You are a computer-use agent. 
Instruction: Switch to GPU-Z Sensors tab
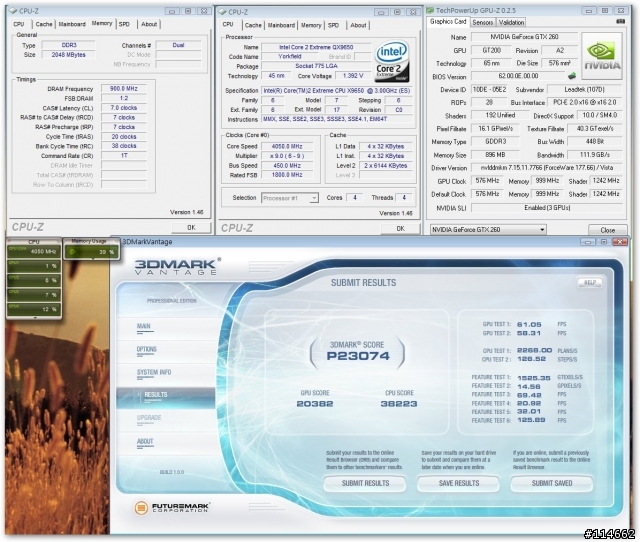click(x=482, y=22)
